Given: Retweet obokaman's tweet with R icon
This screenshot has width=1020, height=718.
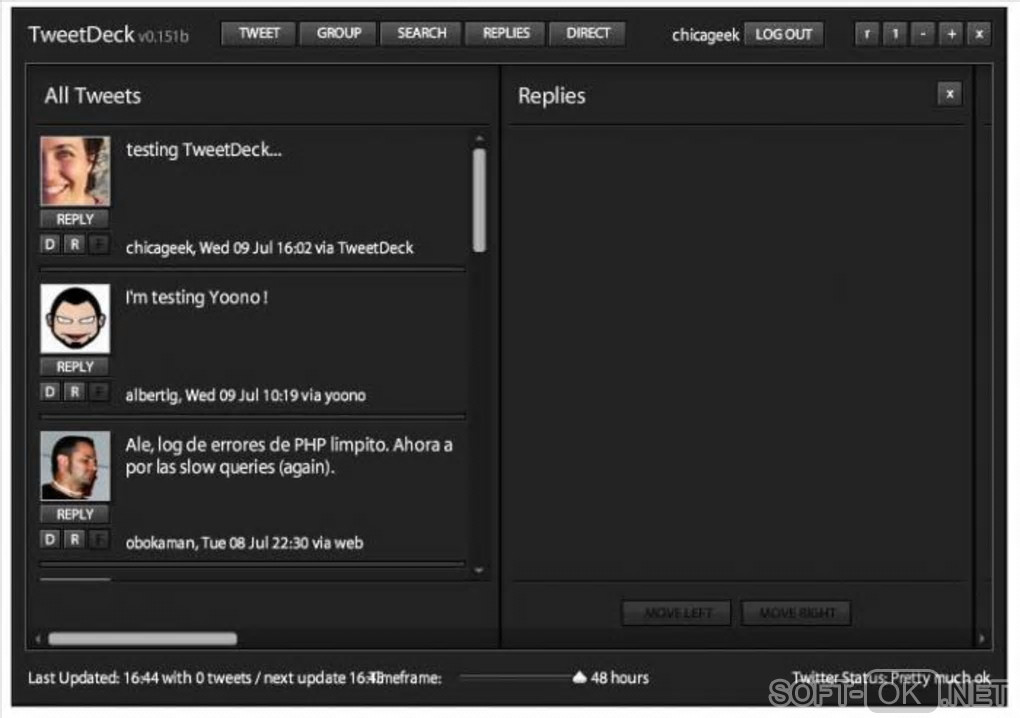Looking at the screenshot, I should point(75,540).
